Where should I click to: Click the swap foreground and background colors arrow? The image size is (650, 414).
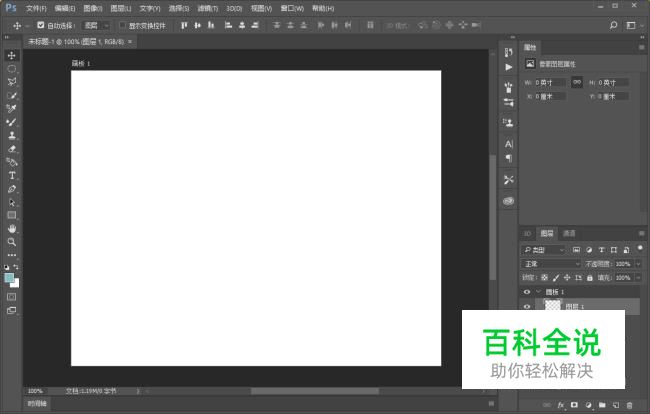[x=16, y=267]
